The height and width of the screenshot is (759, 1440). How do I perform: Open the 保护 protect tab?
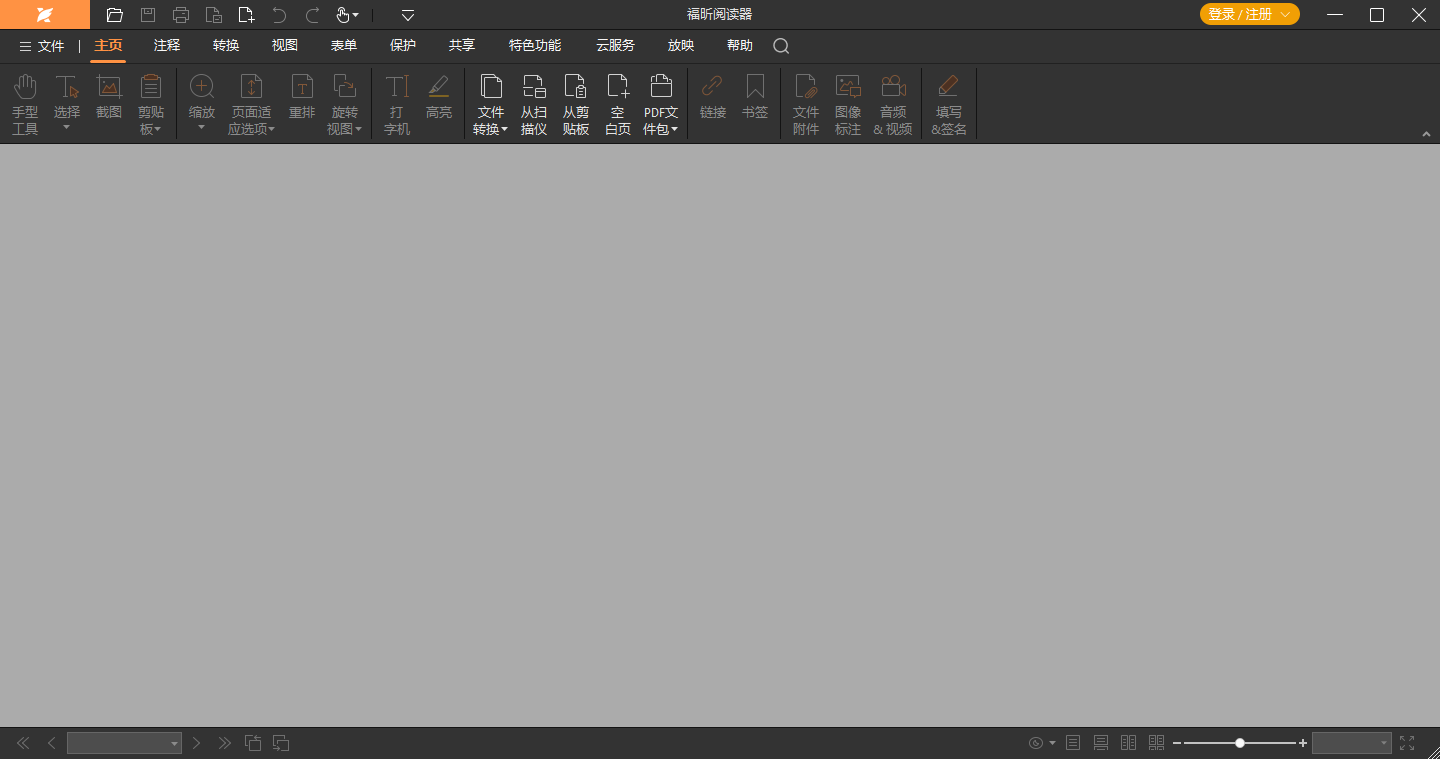403,46
